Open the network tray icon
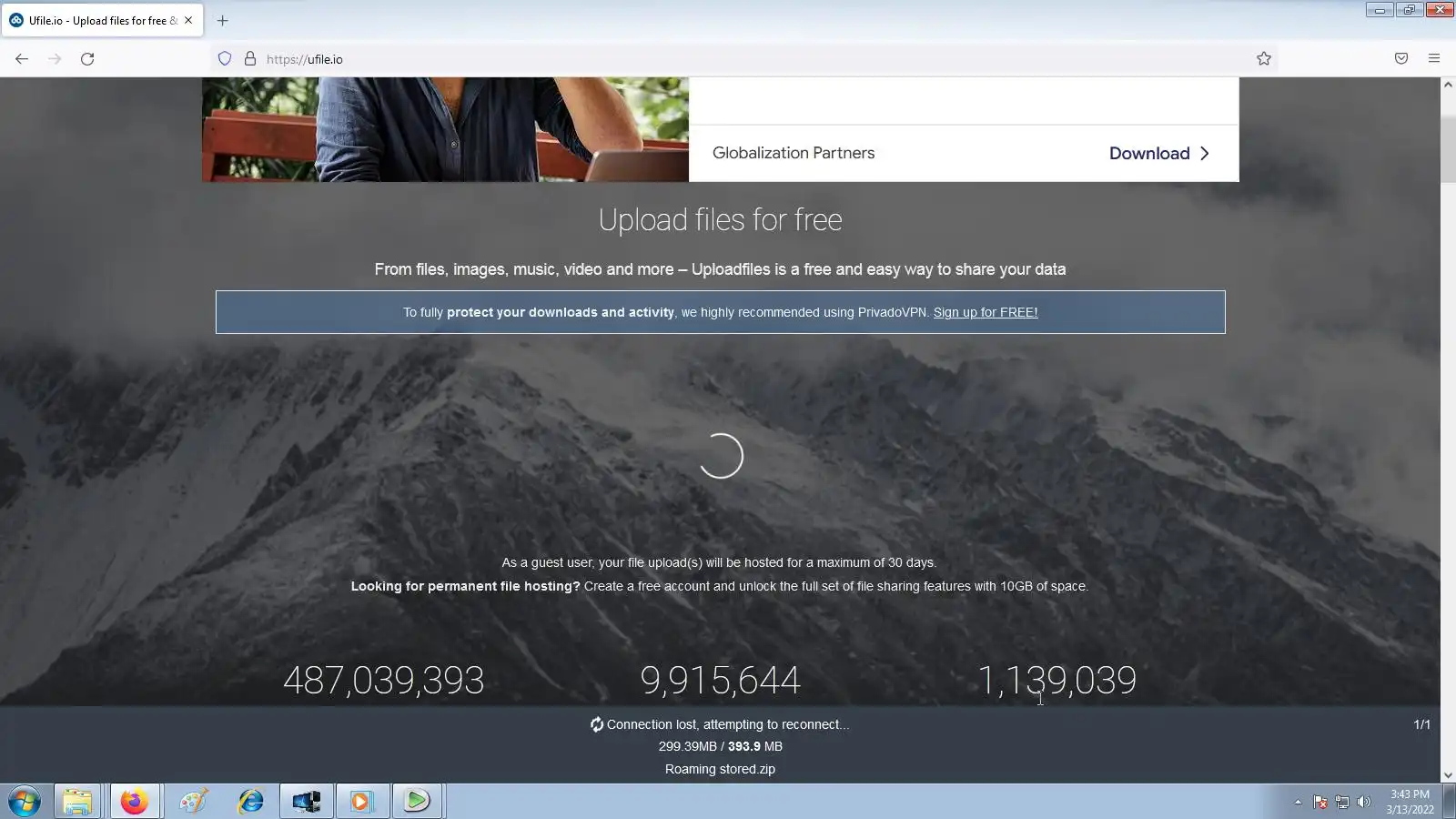 click(x=1342, y=802)
